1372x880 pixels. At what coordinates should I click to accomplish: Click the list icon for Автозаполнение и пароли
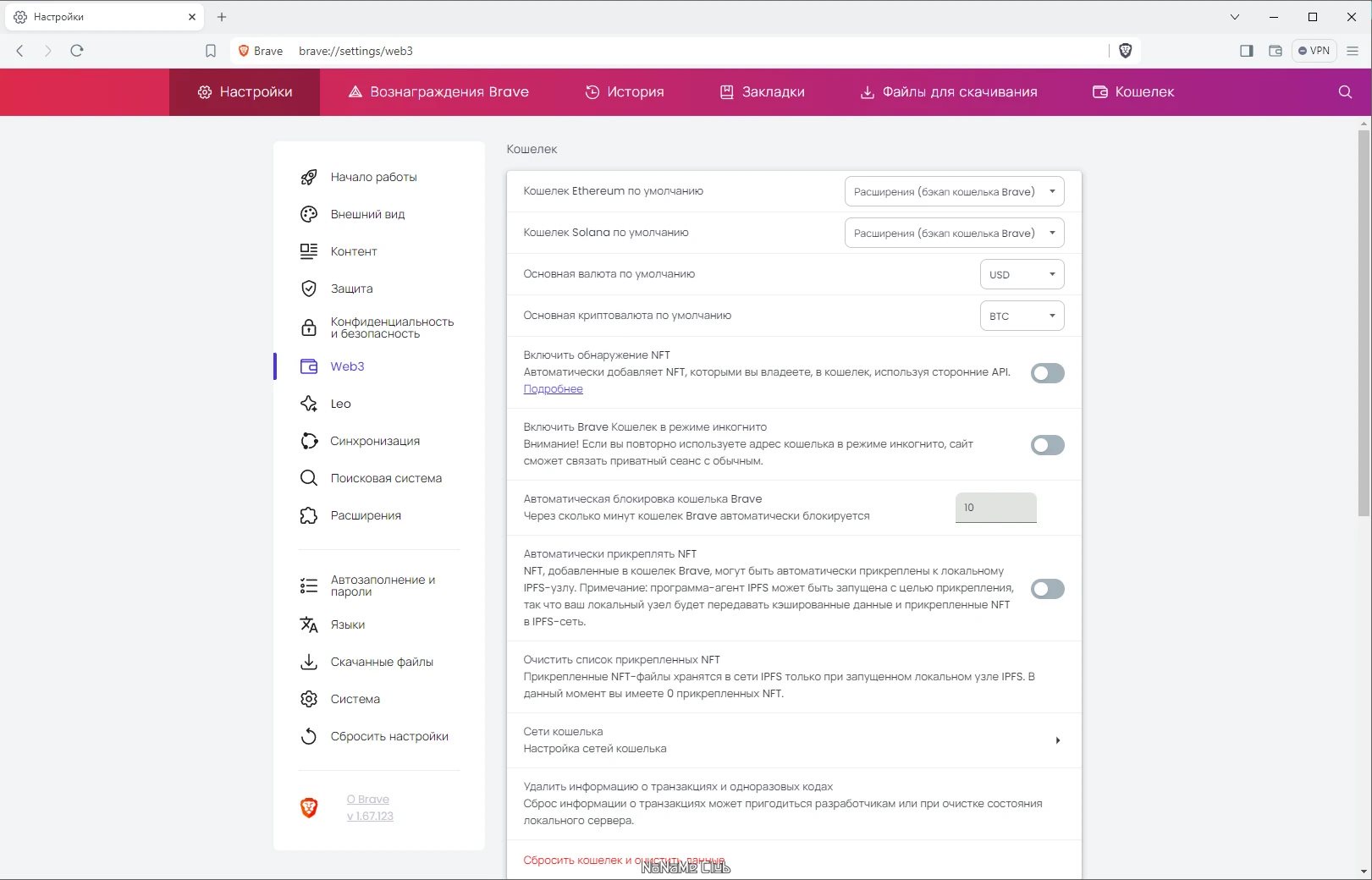[309, 586]
